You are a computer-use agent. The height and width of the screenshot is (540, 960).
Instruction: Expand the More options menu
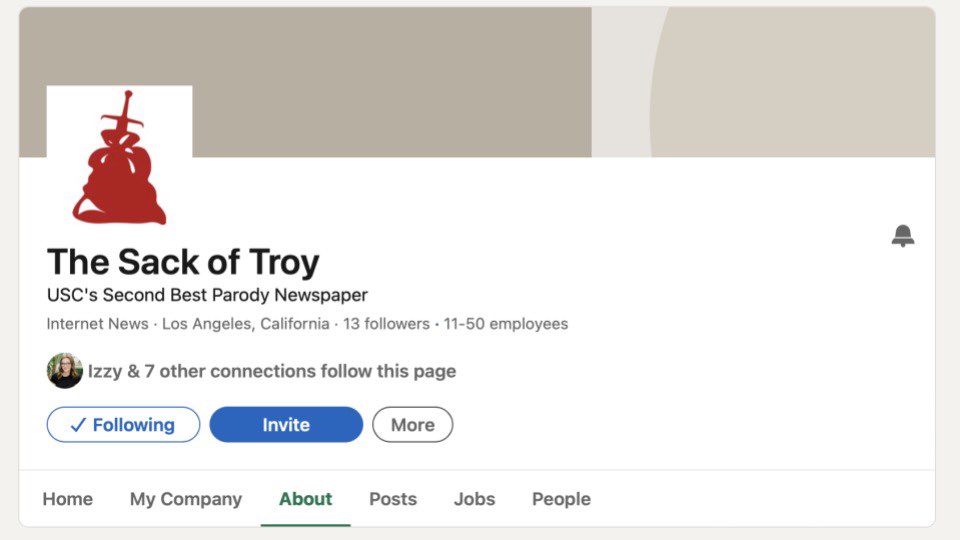[412, 425]
